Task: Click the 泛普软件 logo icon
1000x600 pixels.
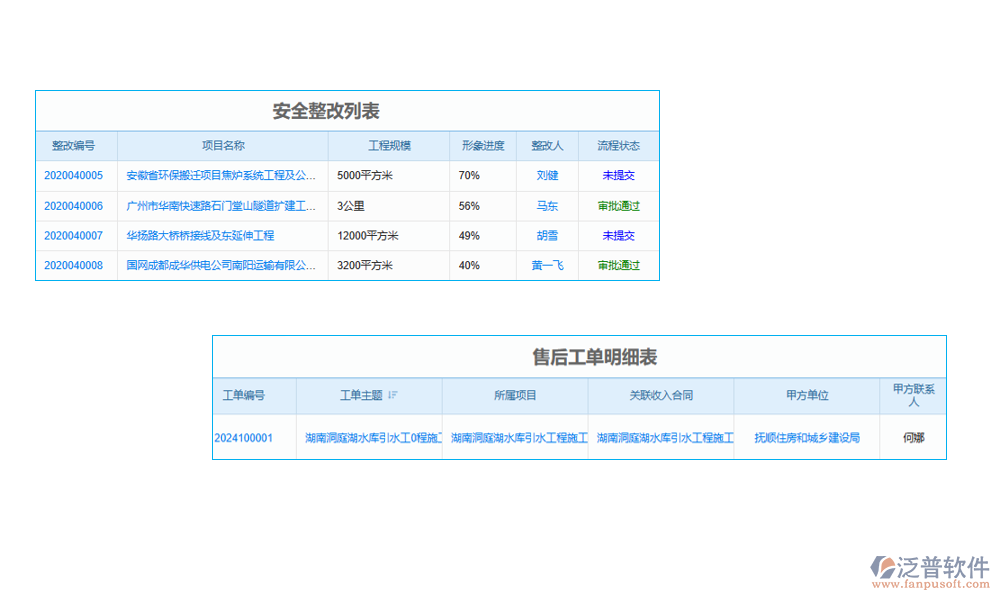Action: [x=883, y=568]
